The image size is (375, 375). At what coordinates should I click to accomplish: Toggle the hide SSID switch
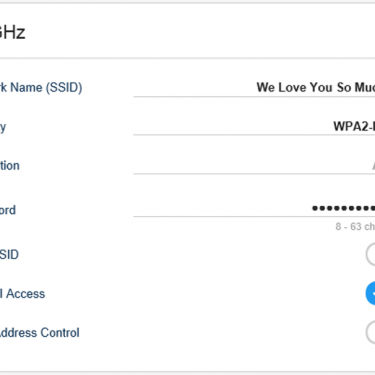[x=370, y=254]
